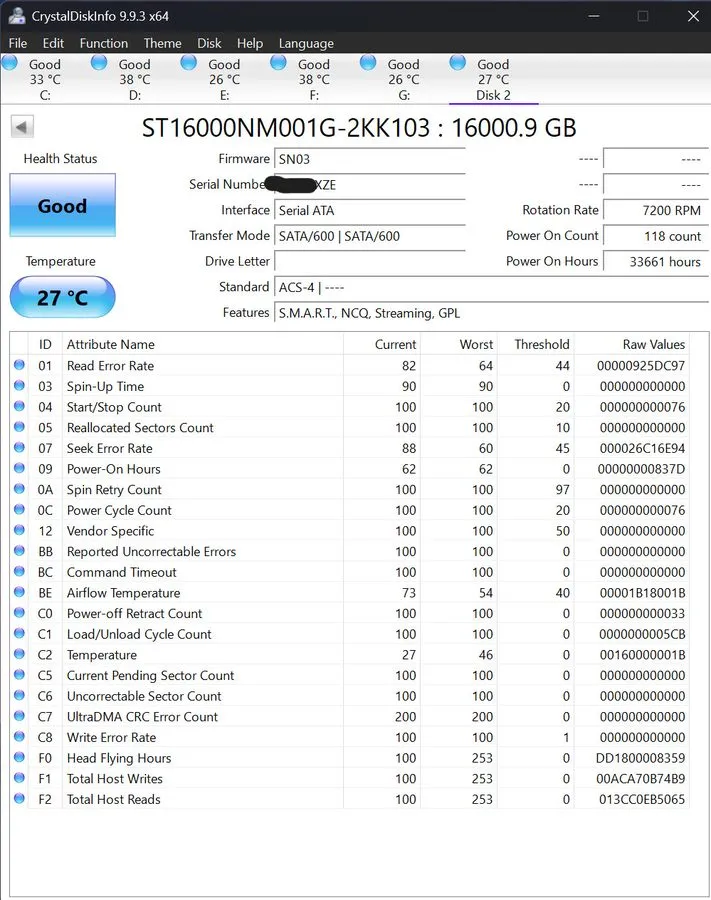This screenshot has width=711, height=900.
Task: Click status orb for Load/Unload Cycle Count
Action: click(x=19, y=633)
